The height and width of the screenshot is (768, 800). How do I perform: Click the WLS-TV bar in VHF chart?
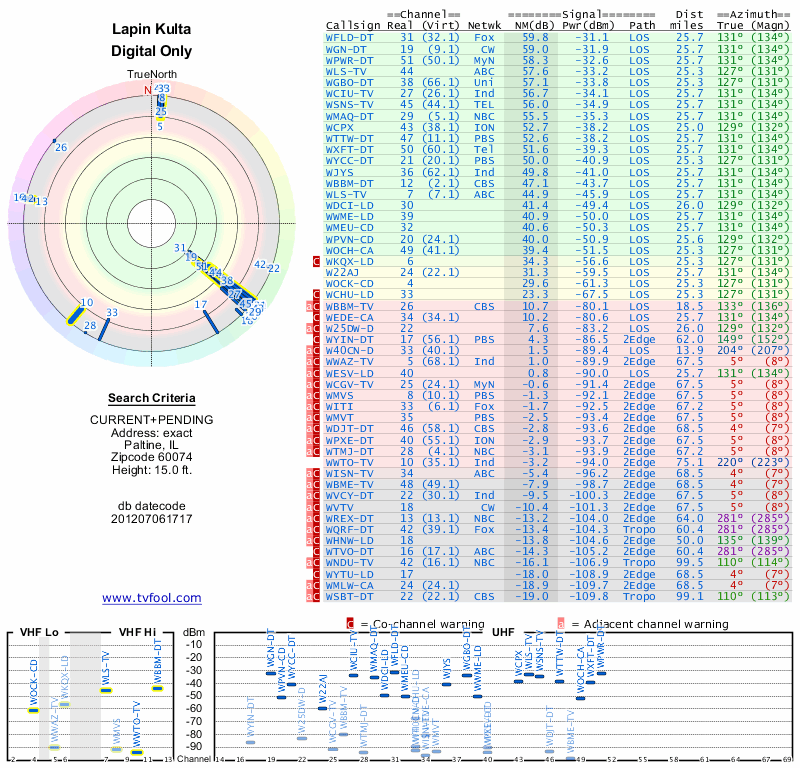[x=105, y=690]
